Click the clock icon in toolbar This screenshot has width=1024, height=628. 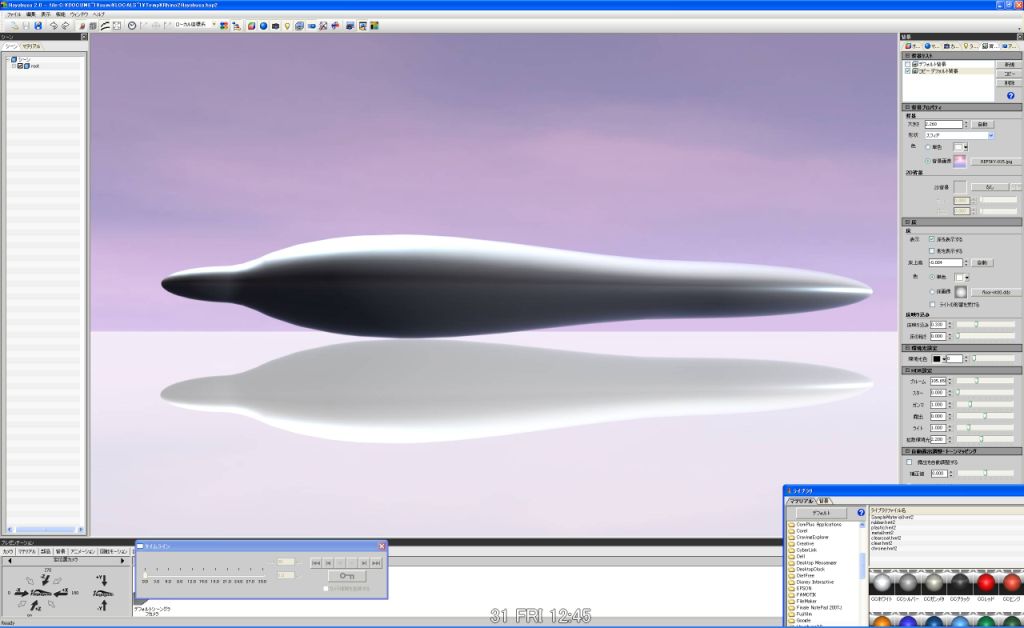131,25
